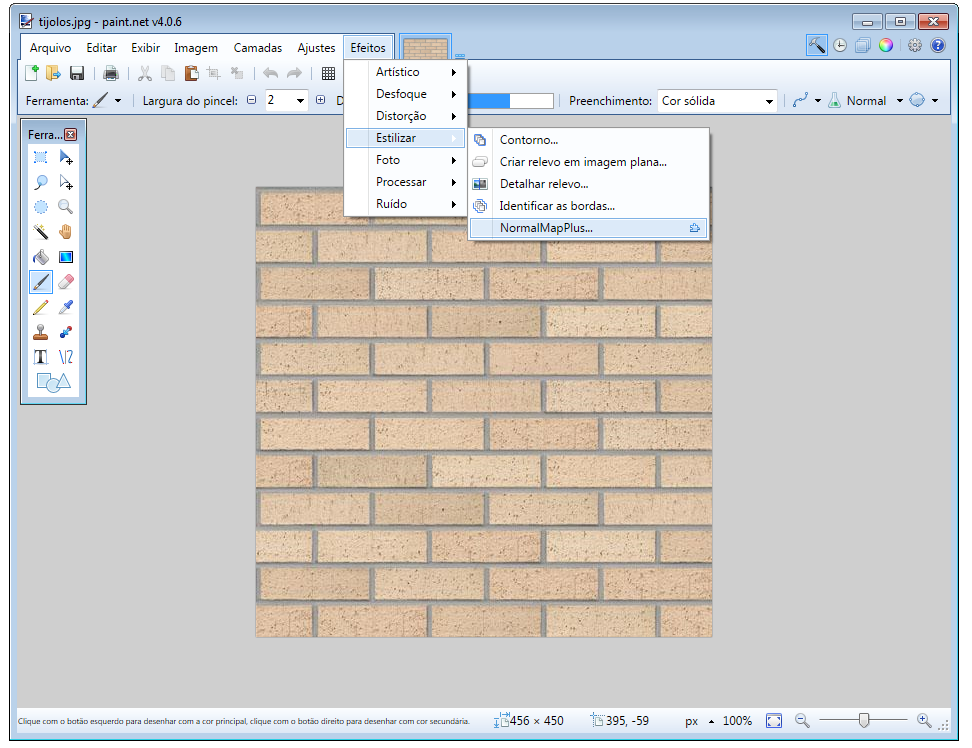Image resolution: width=972 pixels, height=748 pixels.
Task: Choose the Pan hand tool
Action: (66, 232)
